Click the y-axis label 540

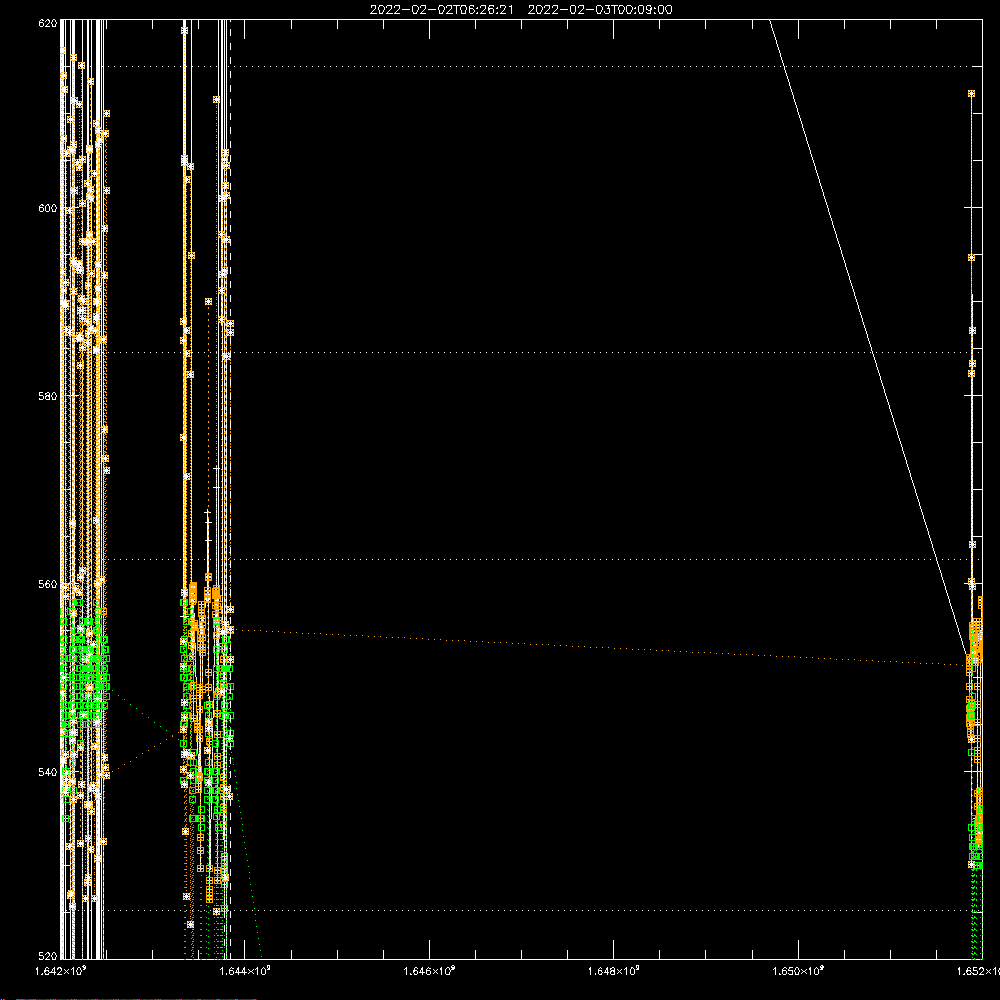coord(48,772)
